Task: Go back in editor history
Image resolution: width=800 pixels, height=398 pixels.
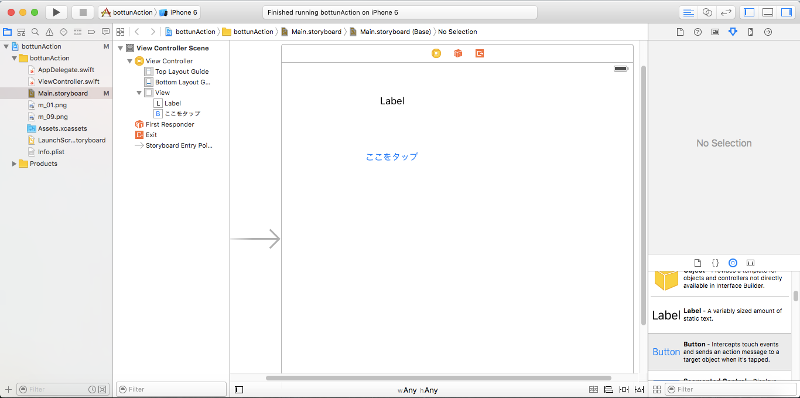Action: point(137,32)
